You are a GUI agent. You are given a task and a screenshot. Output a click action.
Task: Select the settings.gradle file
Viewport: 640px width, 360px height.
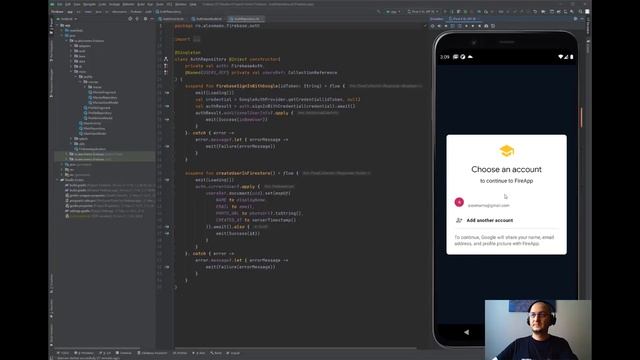tap(104, 211)
